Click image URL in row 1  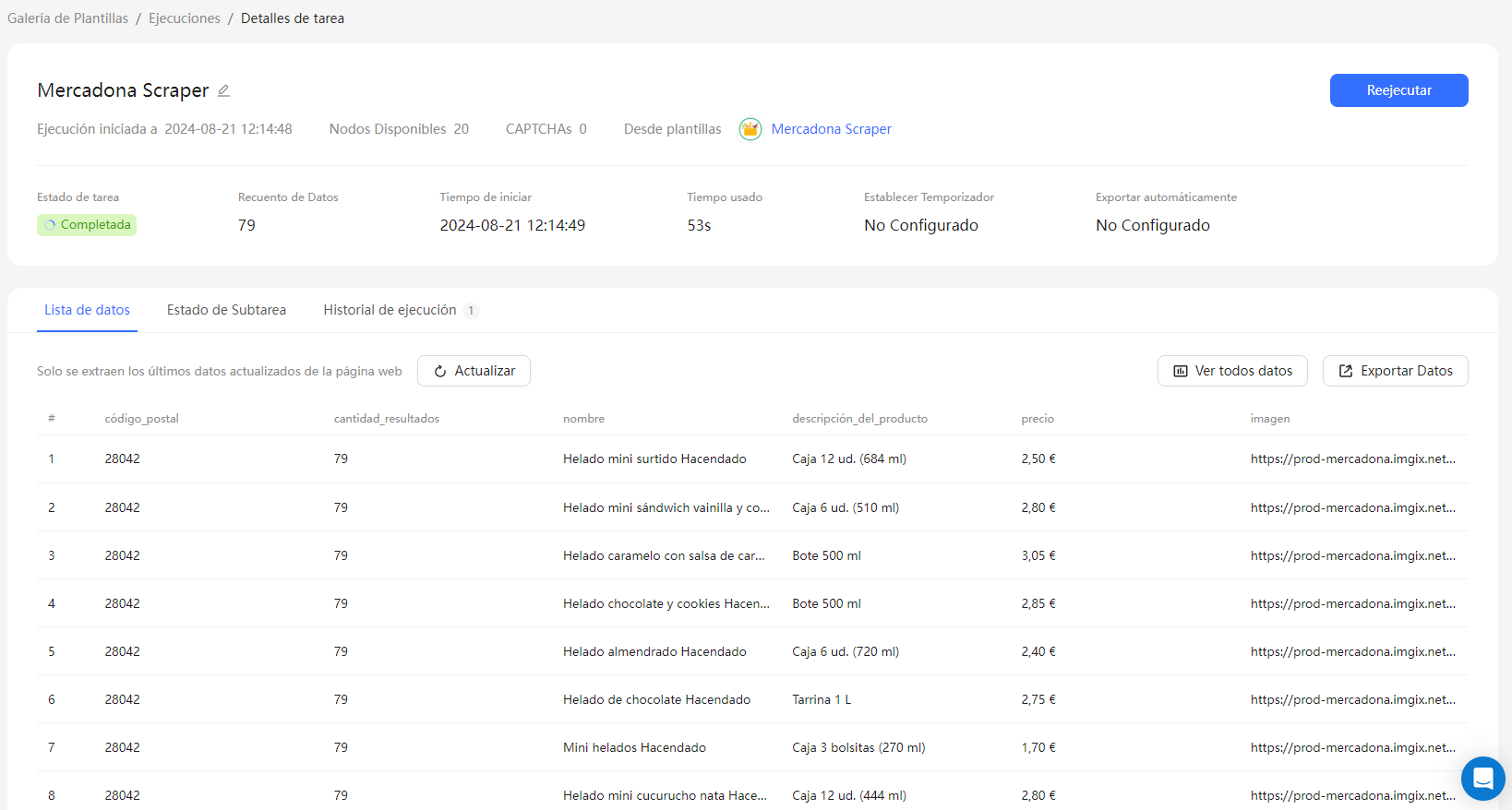point(1353,459)
